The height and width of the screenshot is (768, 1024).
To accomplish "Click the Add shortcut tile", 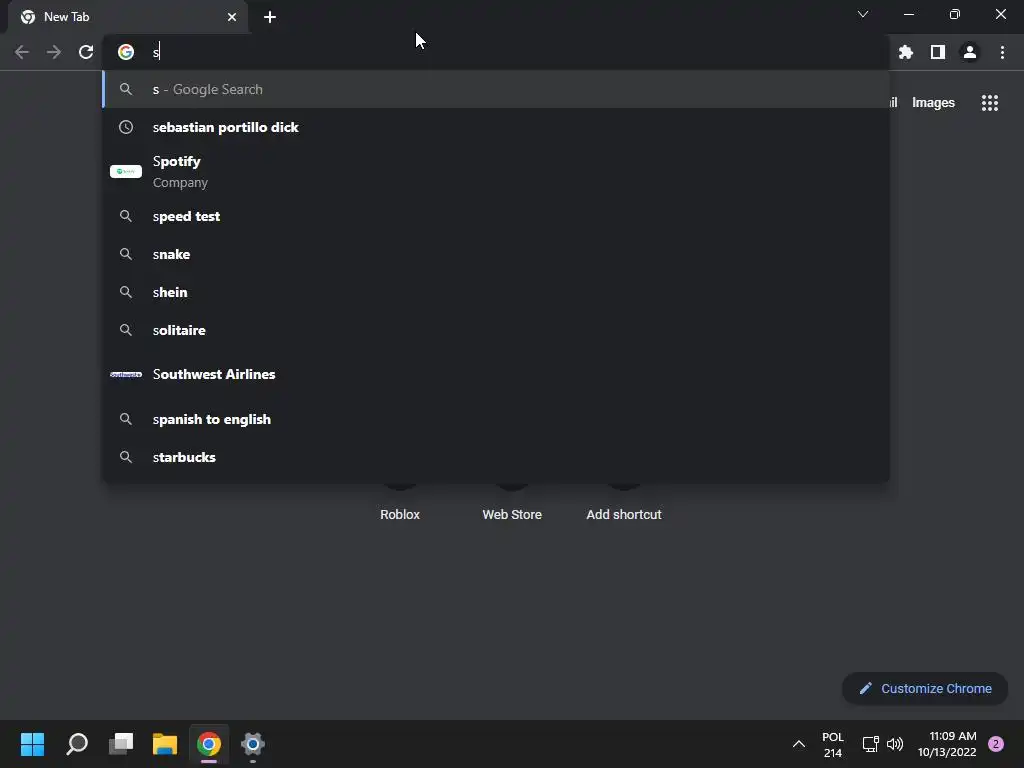I will 624,515.
